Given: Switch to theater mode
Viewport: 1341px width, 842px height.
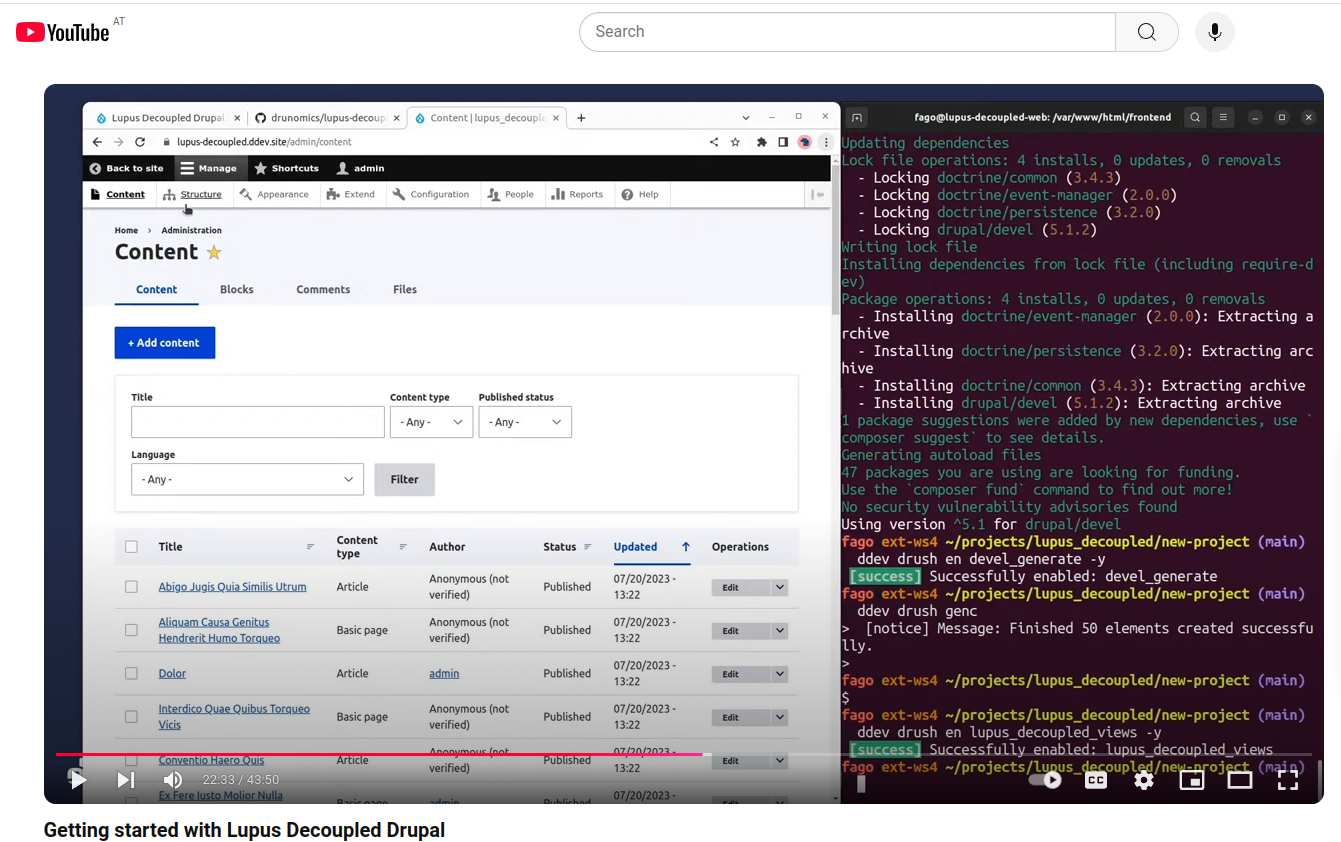Looking at the screenshot, I should [1240, 780].
